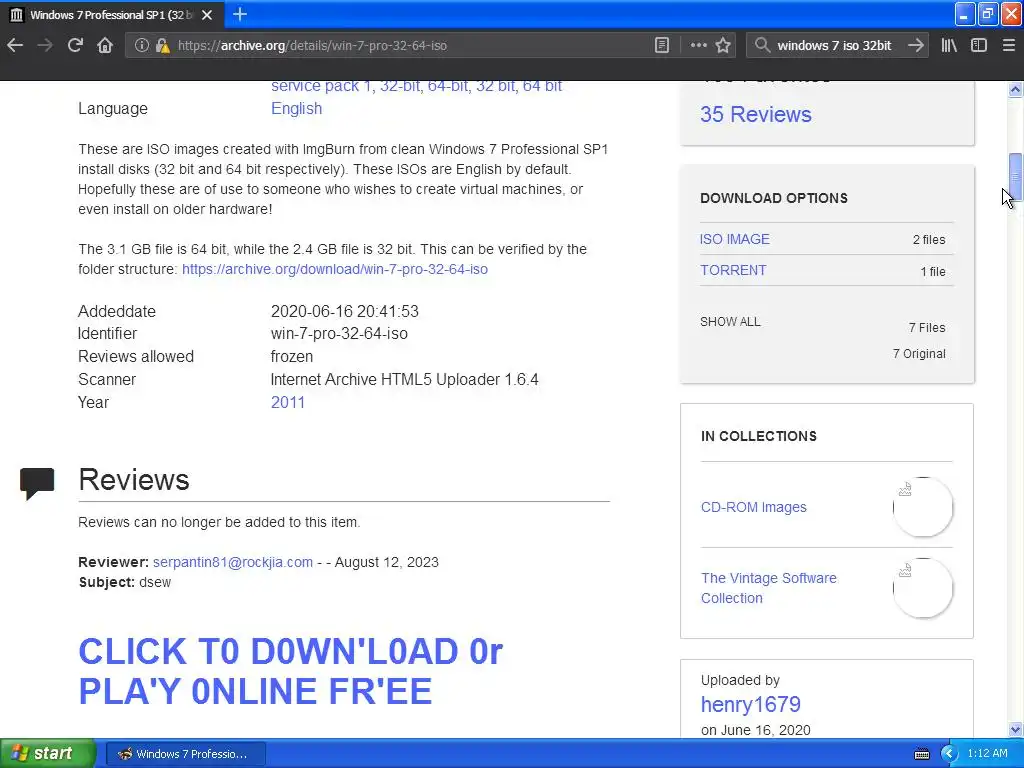
Task: Click CLICK T0 D0WN'L0AD review link
Action: tap(291, 671)
